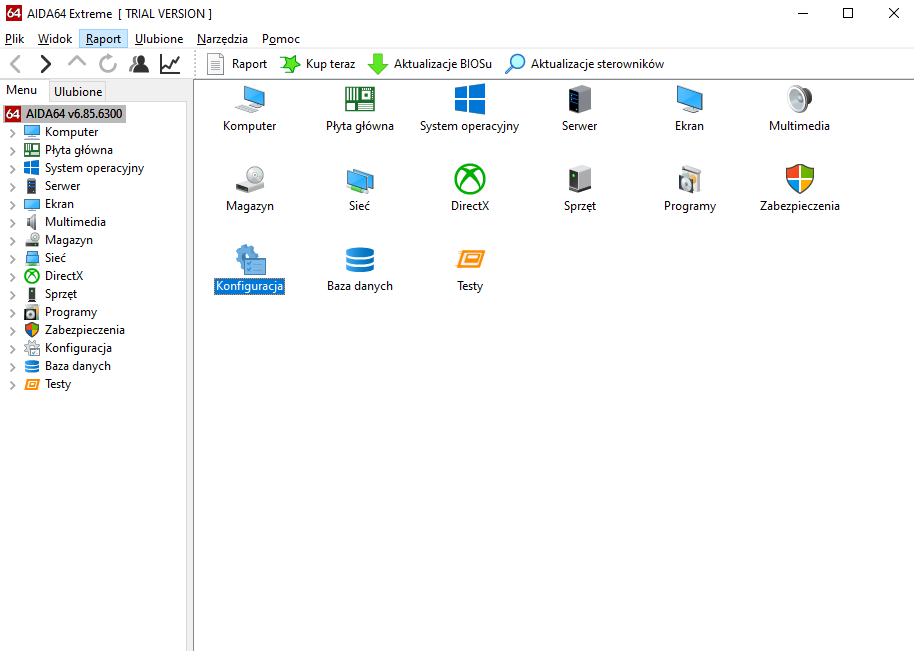Go back with the left arrow toolbar icon

coord(16,64)
